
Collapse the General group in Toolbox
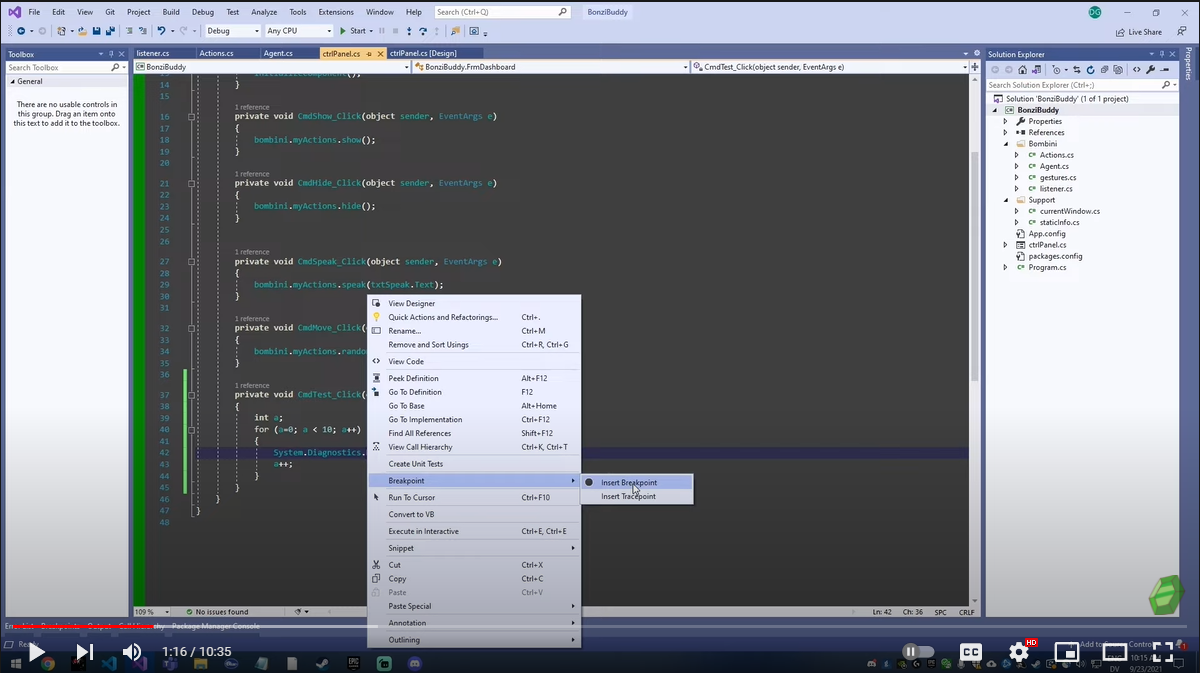point(12,81)
